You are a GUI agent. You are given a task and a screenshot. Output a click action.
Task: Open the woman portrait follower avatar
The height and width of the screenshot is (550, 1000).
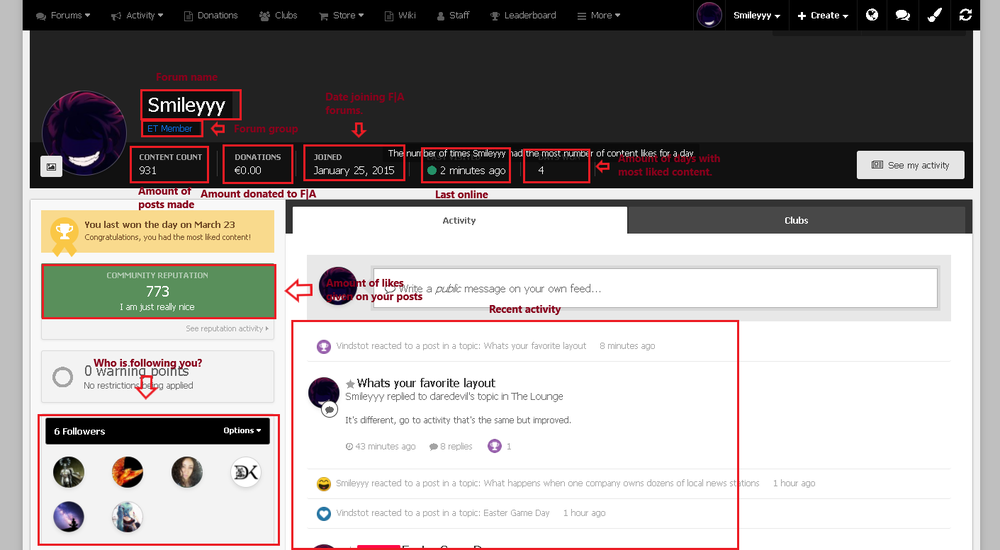pos(187,472)
